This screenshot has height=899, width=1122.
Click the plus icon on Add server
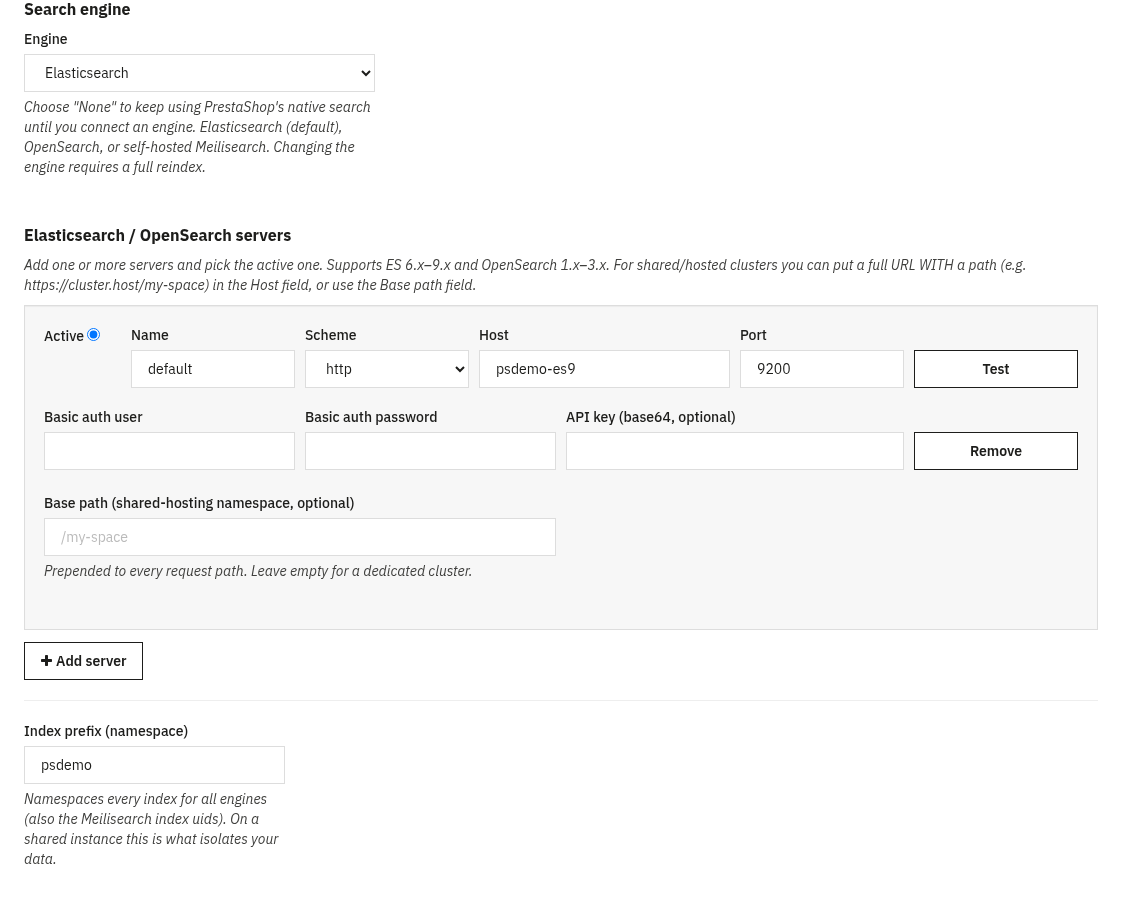click(x=47, y=661)
